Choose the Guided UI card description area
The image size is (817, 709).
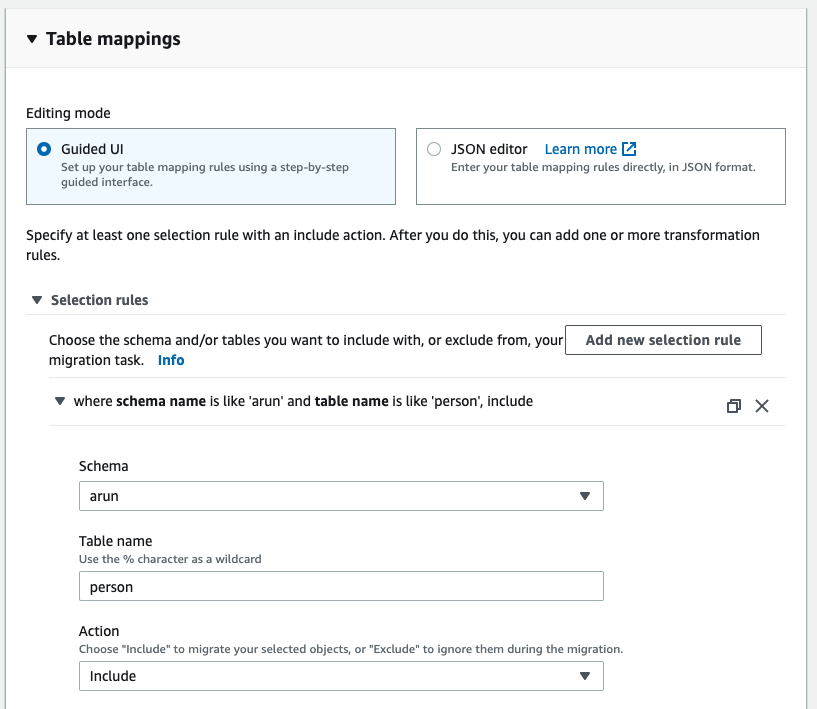point(205,175)
